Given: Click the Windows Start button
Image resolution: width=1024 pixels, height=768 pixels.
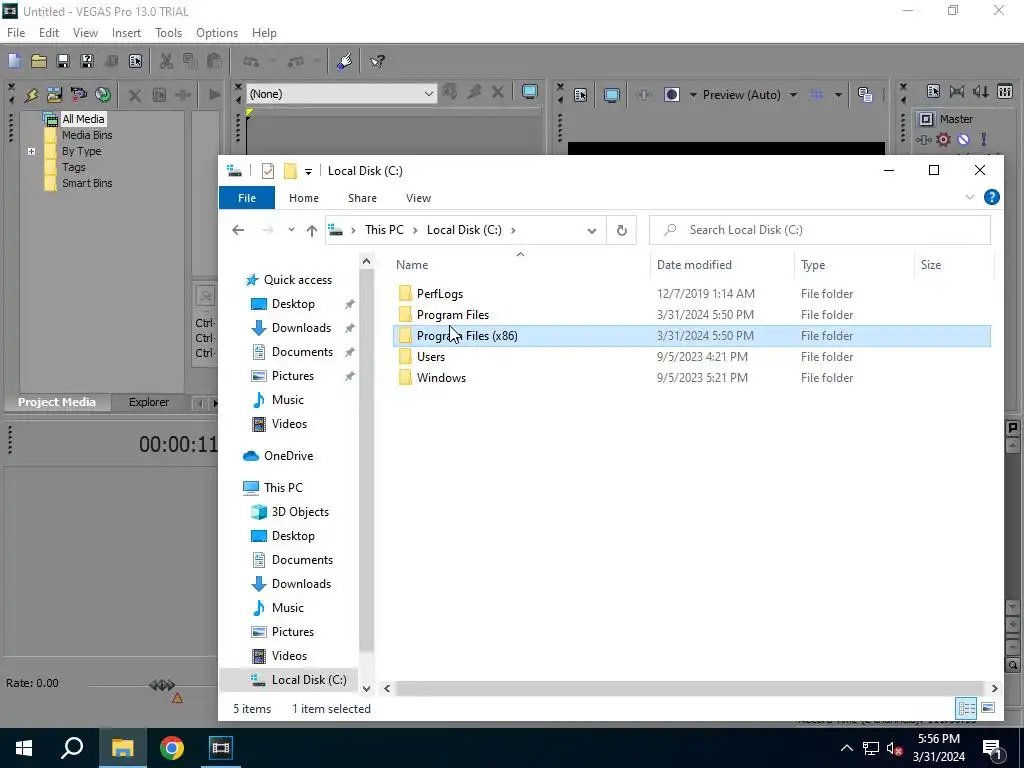Looking at the screenshot, I should click(24, 748).
